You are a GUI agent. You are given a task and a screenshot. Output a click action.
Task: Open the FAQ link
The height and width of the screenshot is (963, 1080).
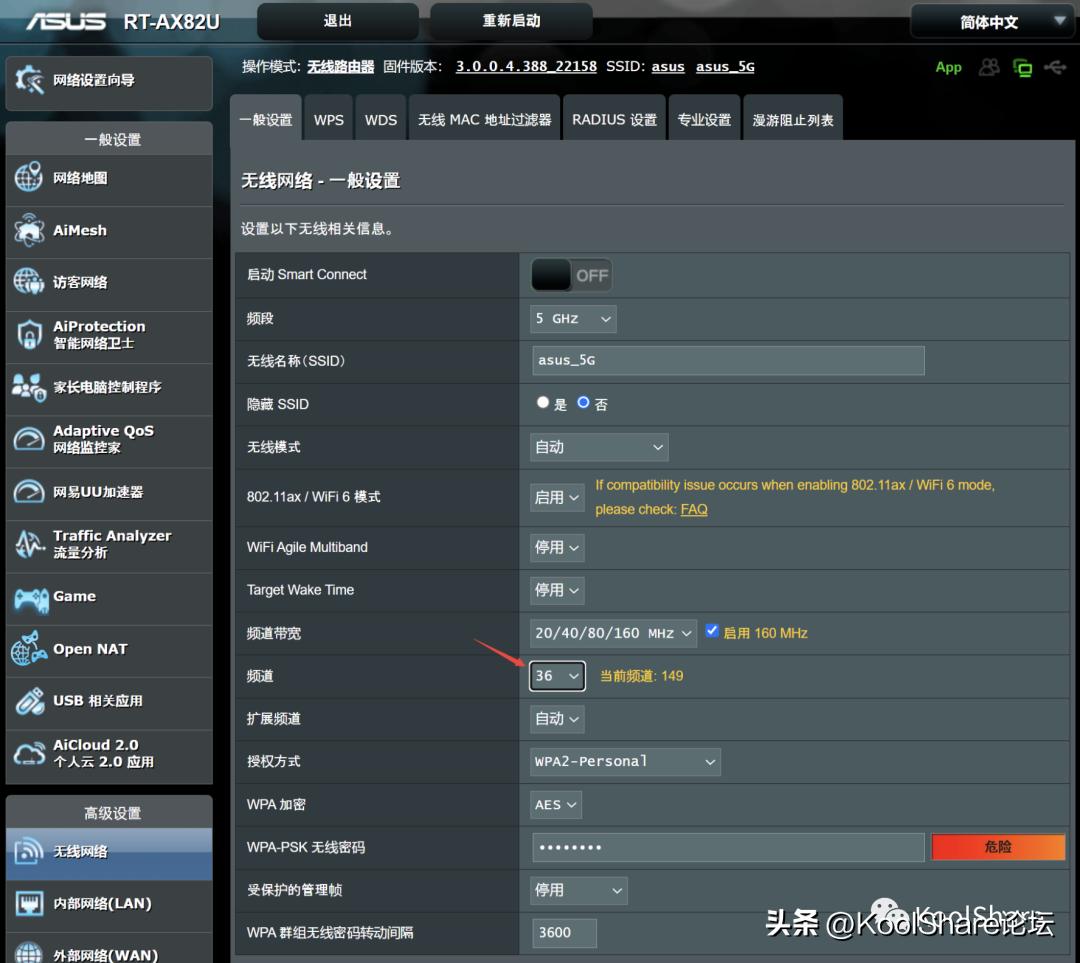(694, 509)
